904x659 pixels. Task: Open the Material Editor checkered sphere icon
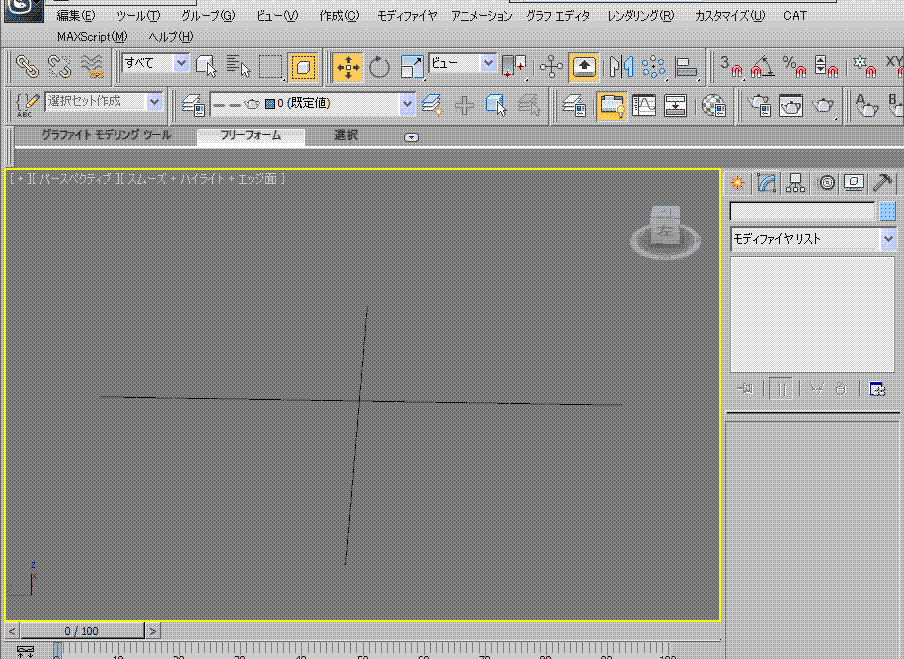(x=713, y=105)
